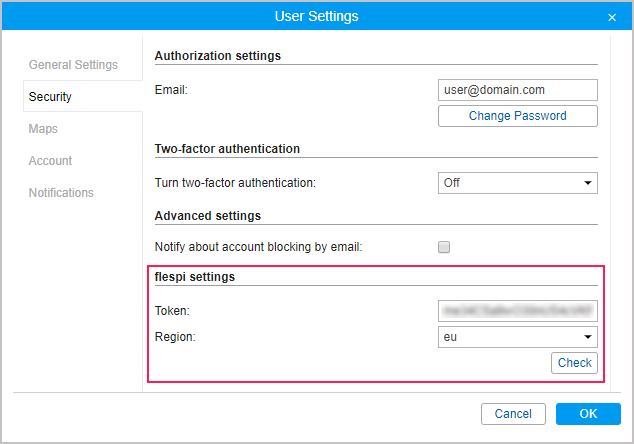Screen dimensions: 634x444
Task: Click the 'Turn two-factor authentication' label
Action: point(235,183)
